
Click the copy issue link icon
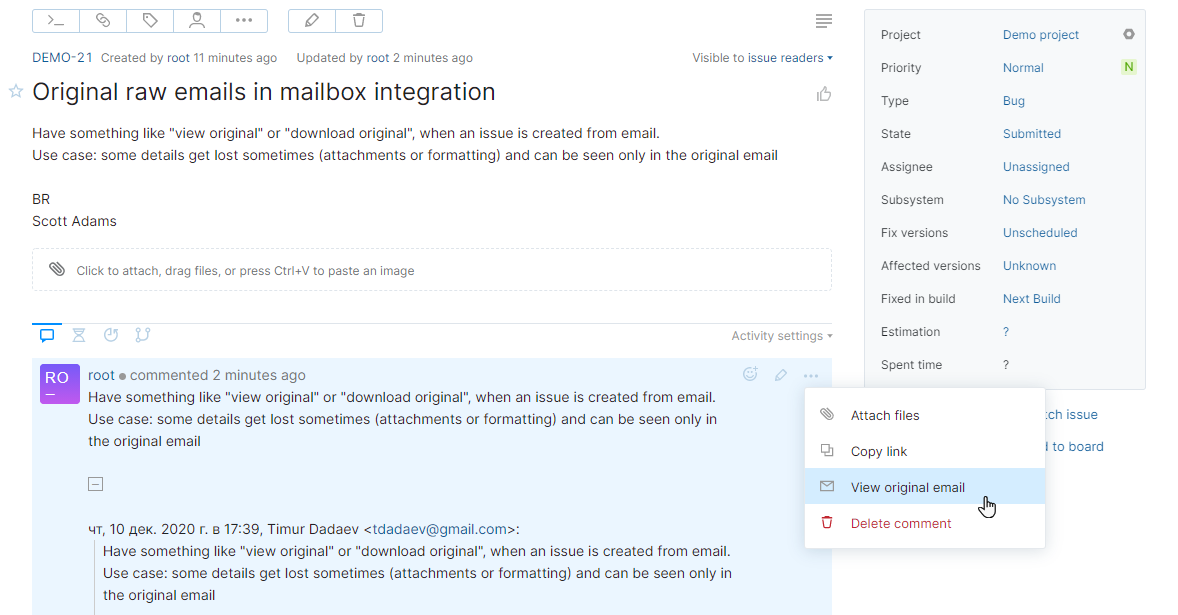pos(102,20)
